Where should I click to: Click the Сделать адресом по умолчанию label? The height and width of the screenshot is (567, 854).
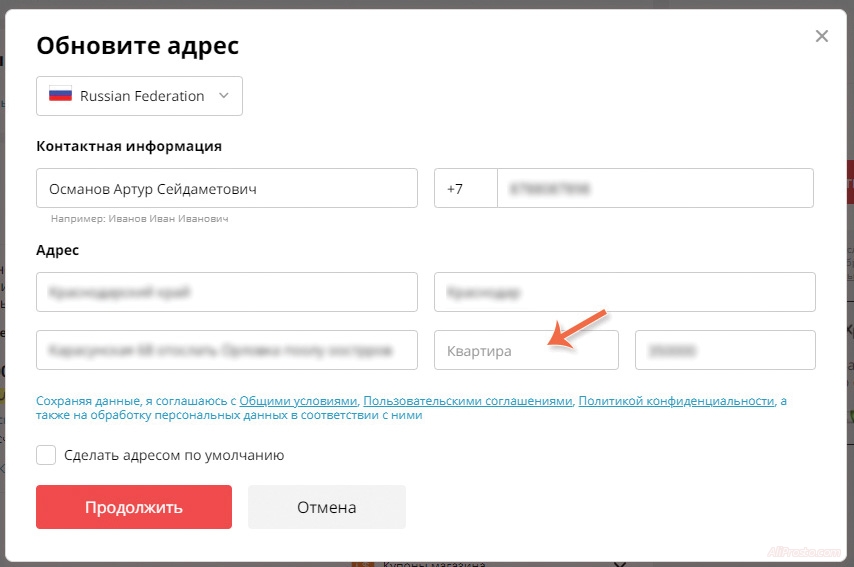(x=174, y=455)
